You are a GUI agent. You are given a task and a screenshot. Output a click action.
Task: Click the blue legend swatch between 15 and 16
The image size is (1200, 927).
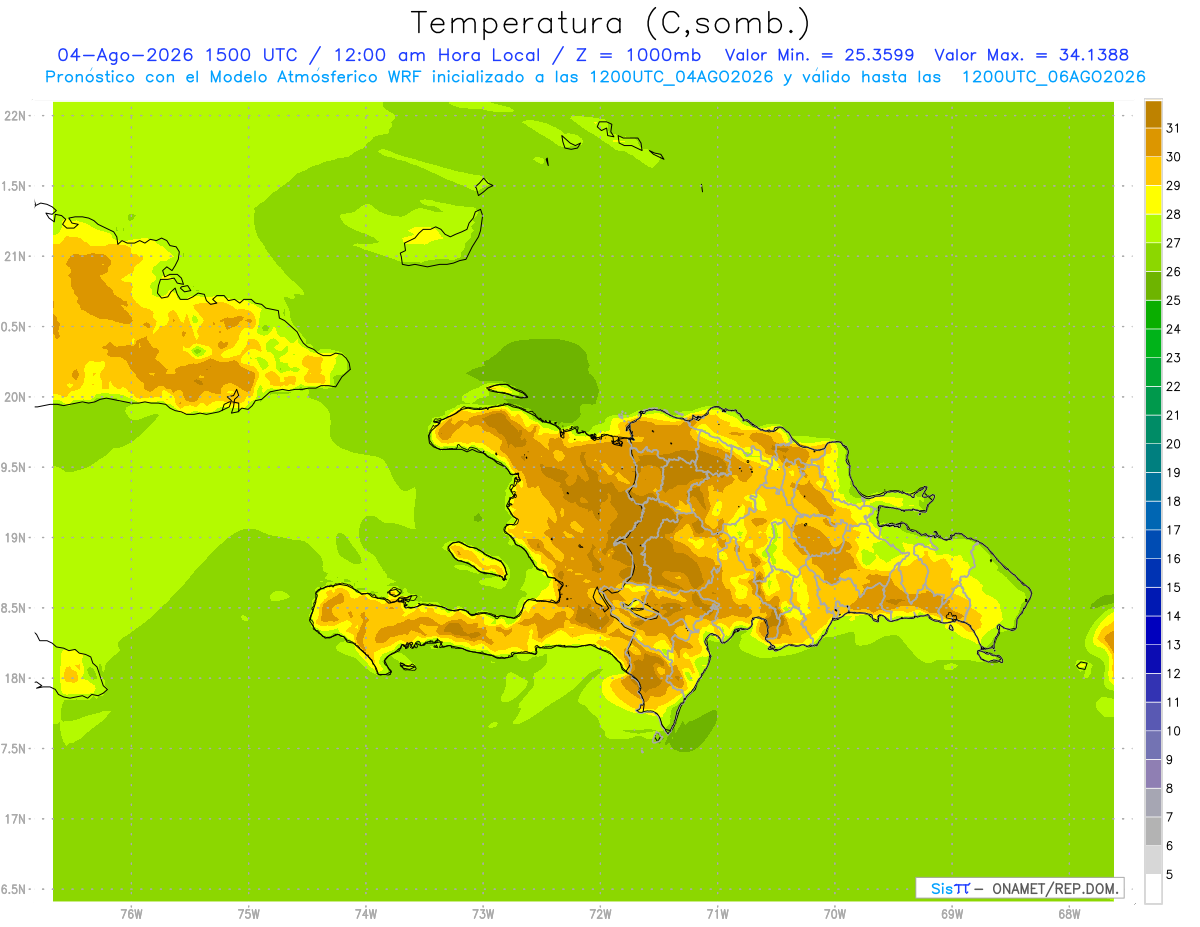click(1153, 573)
